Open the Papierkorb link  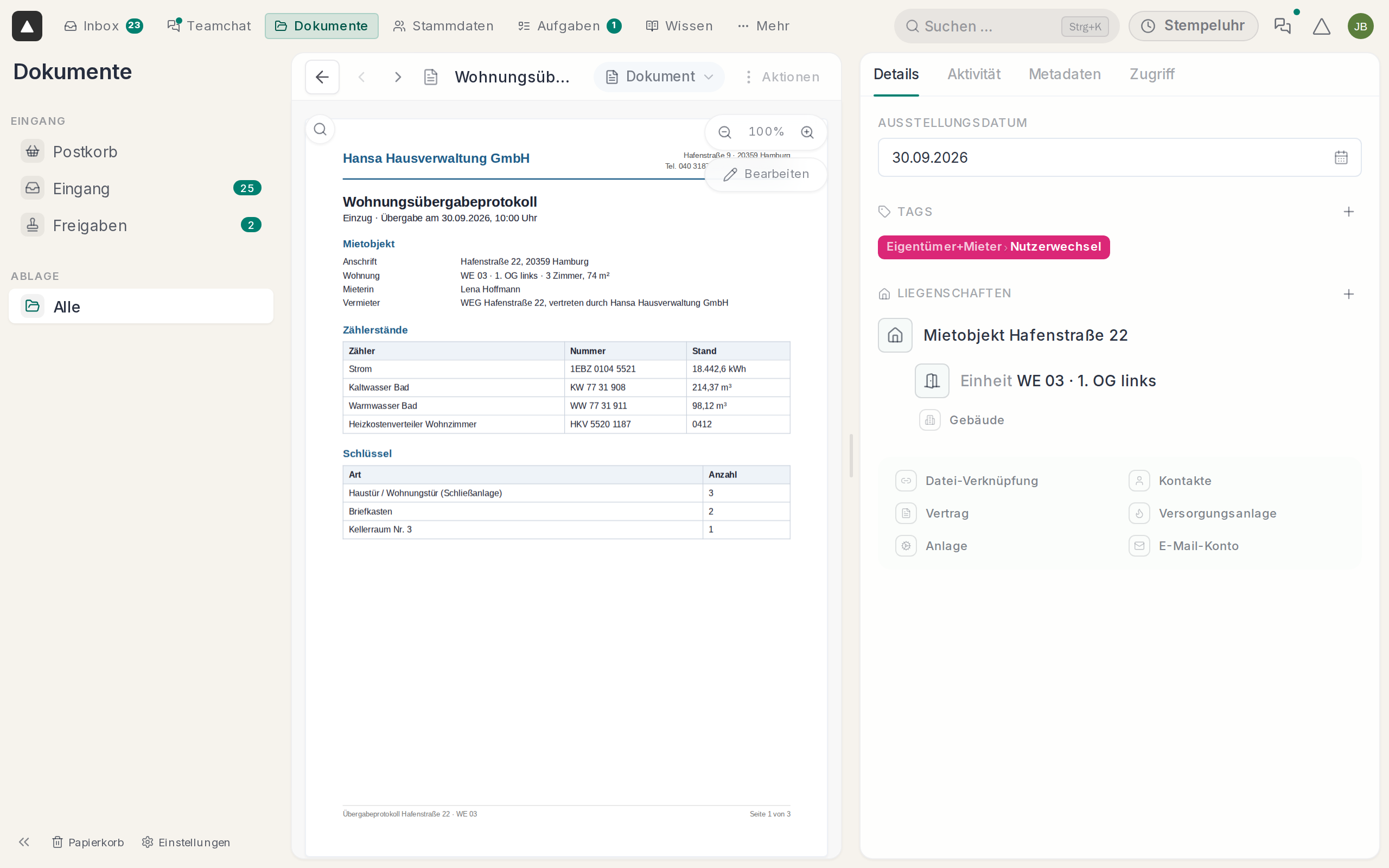coord(88,842)
